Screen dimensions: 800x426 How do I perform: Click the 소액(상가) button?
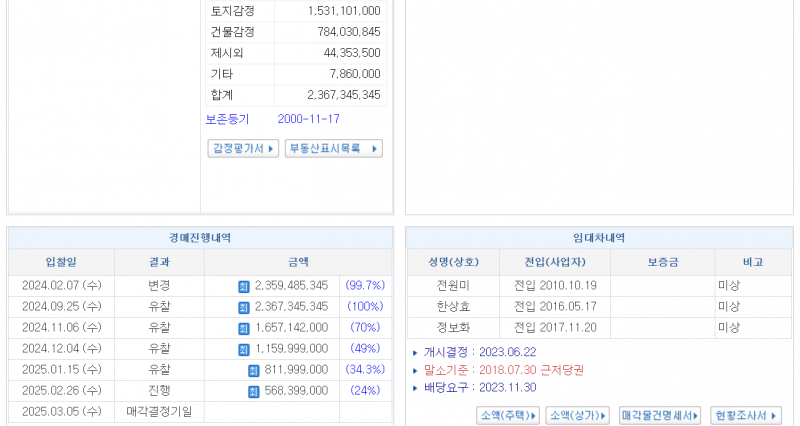[x=578, y=415]
